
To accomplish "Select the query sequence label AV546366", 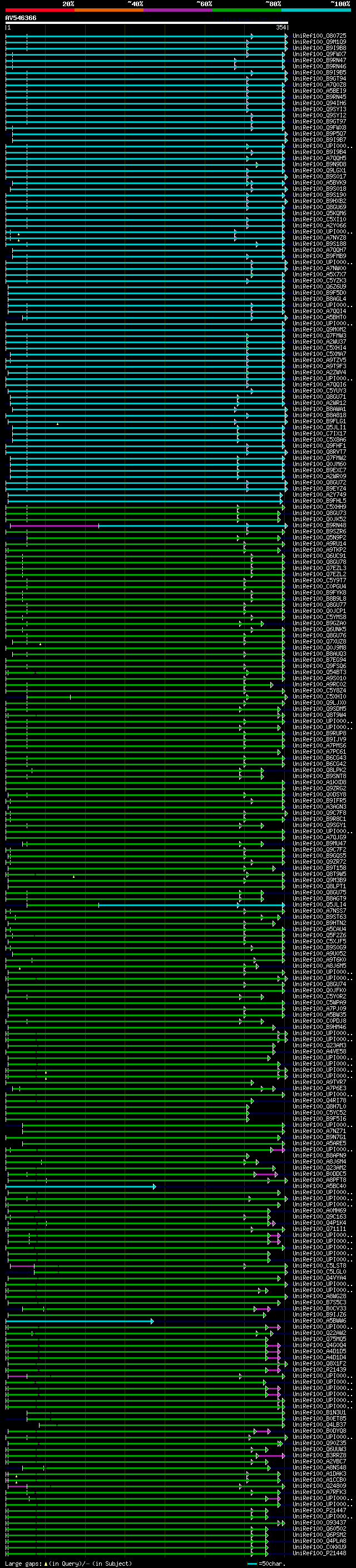I will tap(21, 18).
